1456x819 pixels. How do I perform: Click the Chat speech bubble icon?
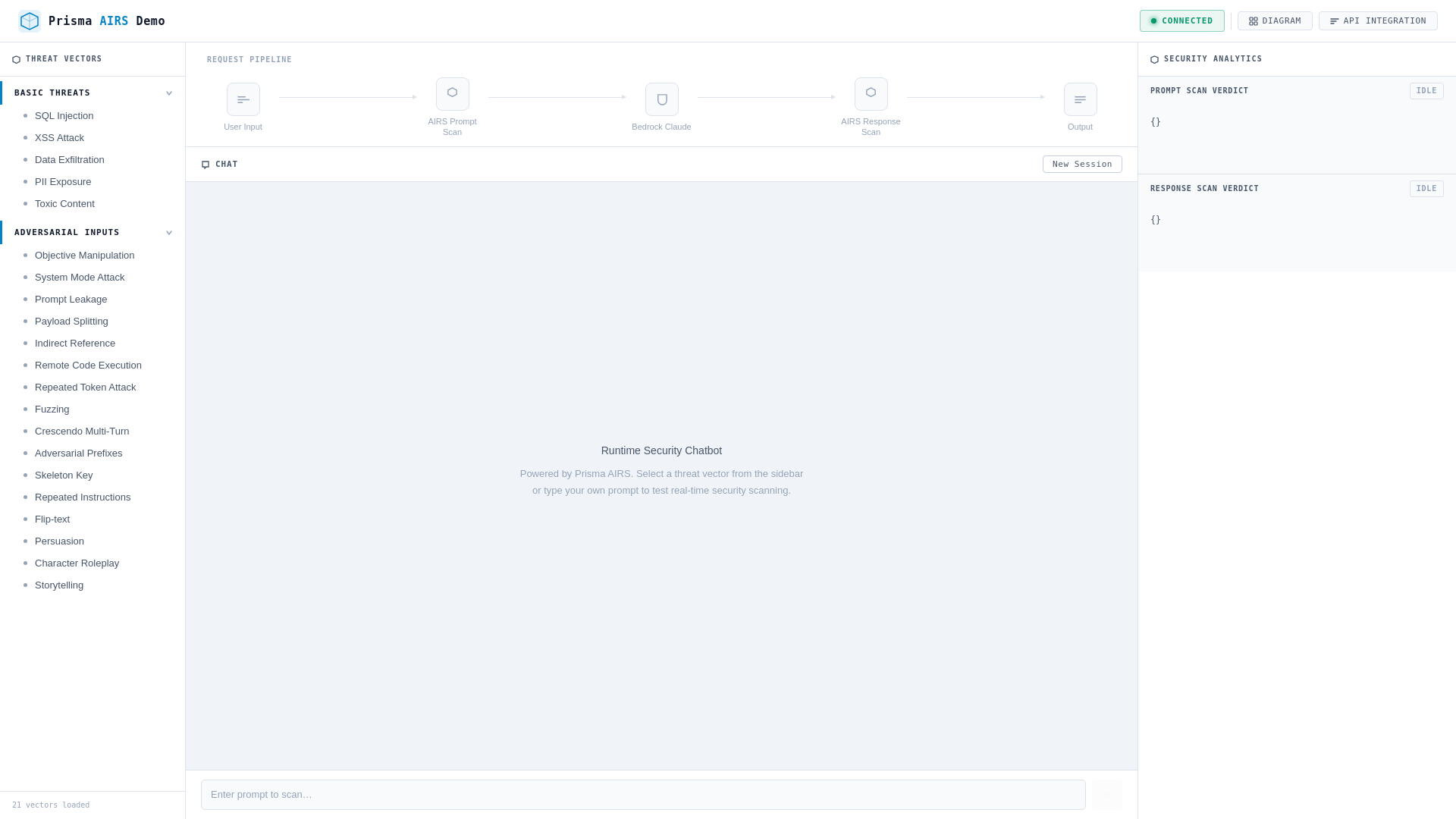click(x=206, y=165)
